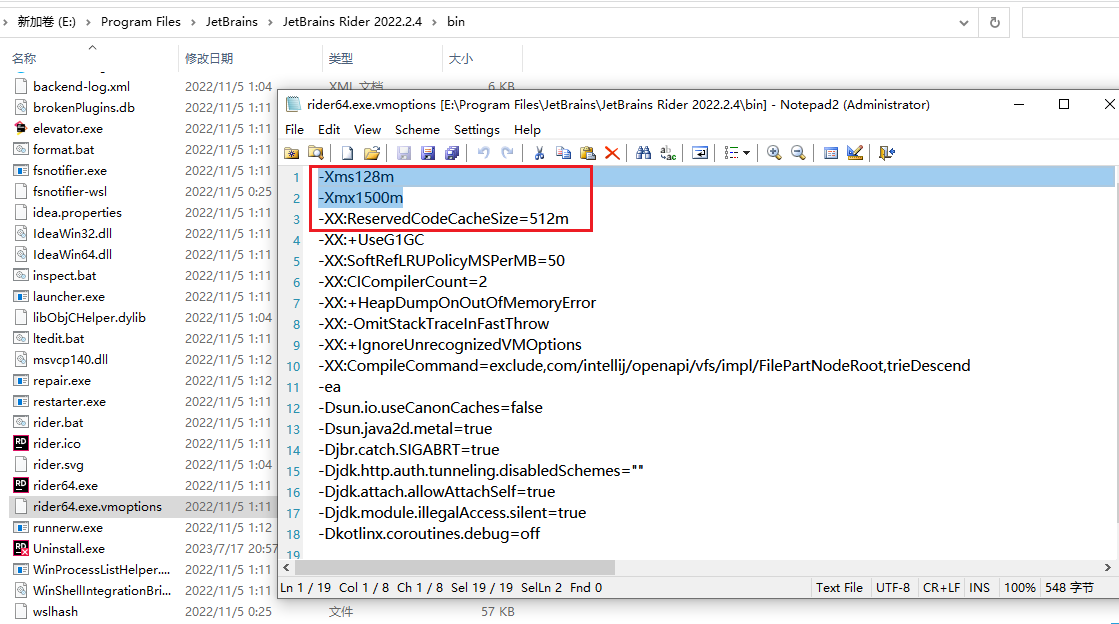The image size is (1119, 624).
Task: Click line -Dkotlinx.coroutines.debug=off
Action: 429,533
